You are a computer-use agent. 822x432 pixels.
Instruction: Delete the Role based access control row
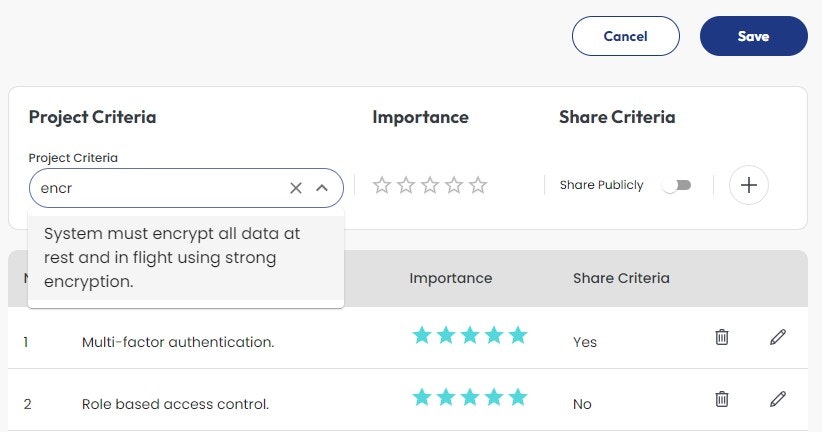(x=722, y=399)
